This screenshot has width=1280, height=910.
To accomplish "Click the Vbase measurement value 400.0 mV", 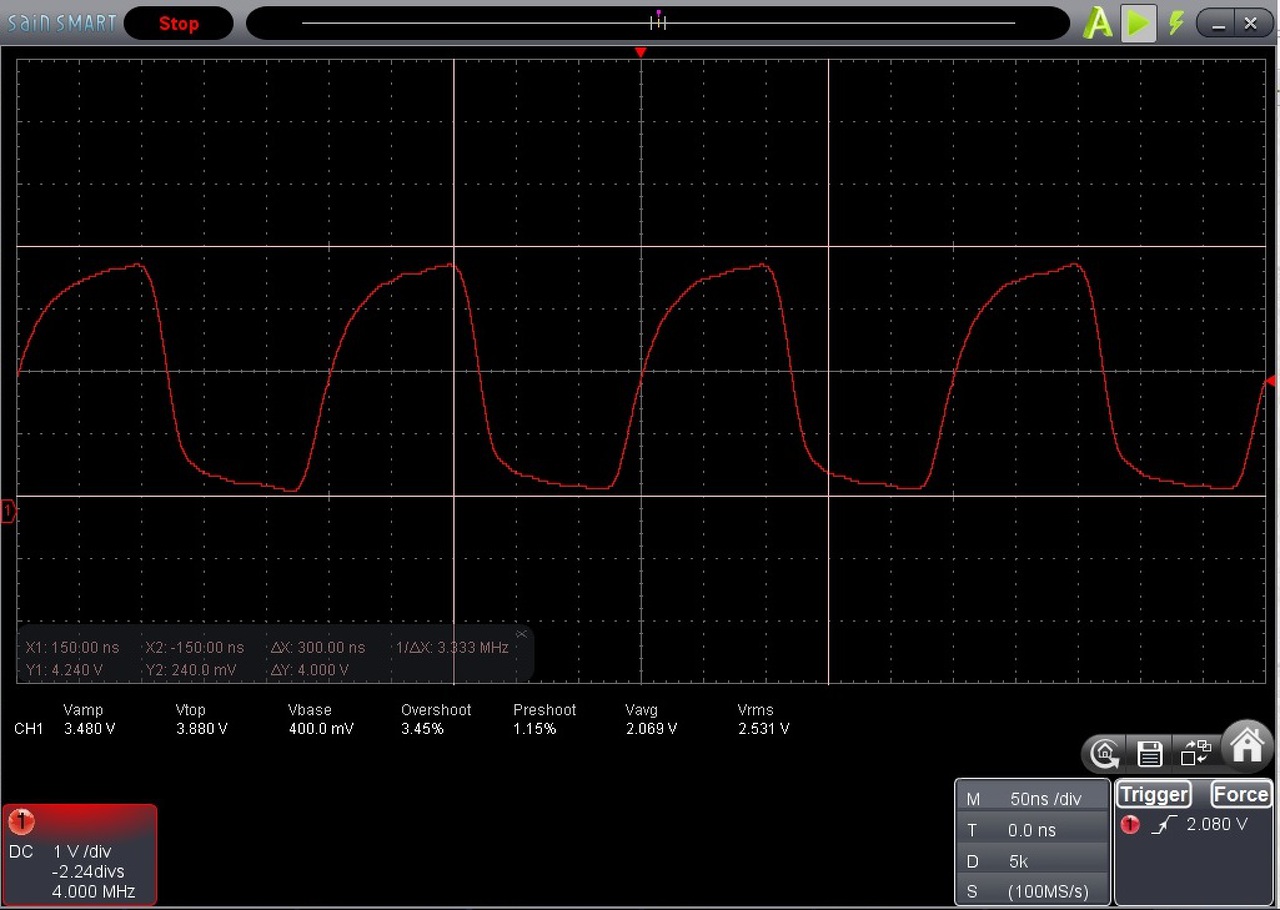I will pos(321,729).
